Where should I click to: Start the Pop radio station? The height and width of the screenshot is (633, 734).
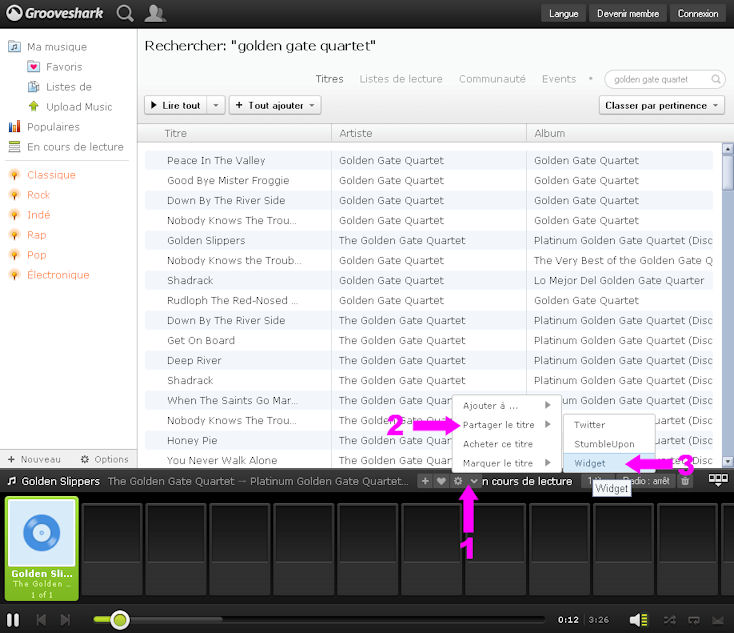(27, 255)
